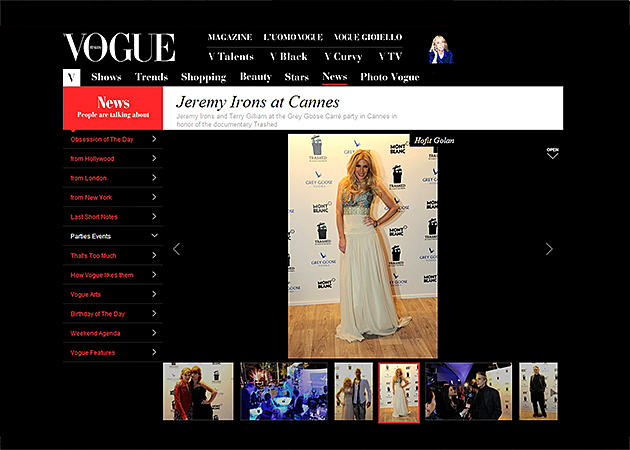Open the blue-lit party crowd thumbnail
The height and width of the screenshot is (450, 630).
(x=284, y=391)
